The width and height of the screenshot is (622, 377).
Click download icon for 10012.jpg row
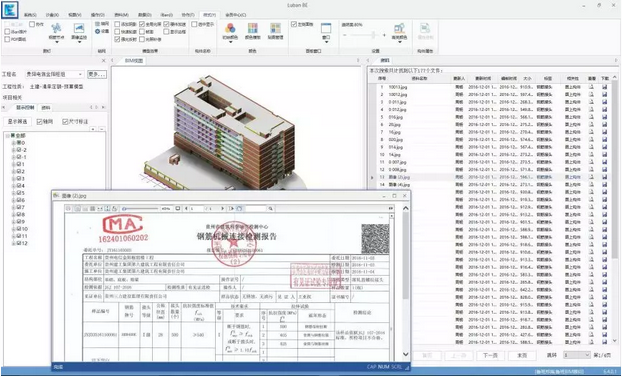coord(604,94)
